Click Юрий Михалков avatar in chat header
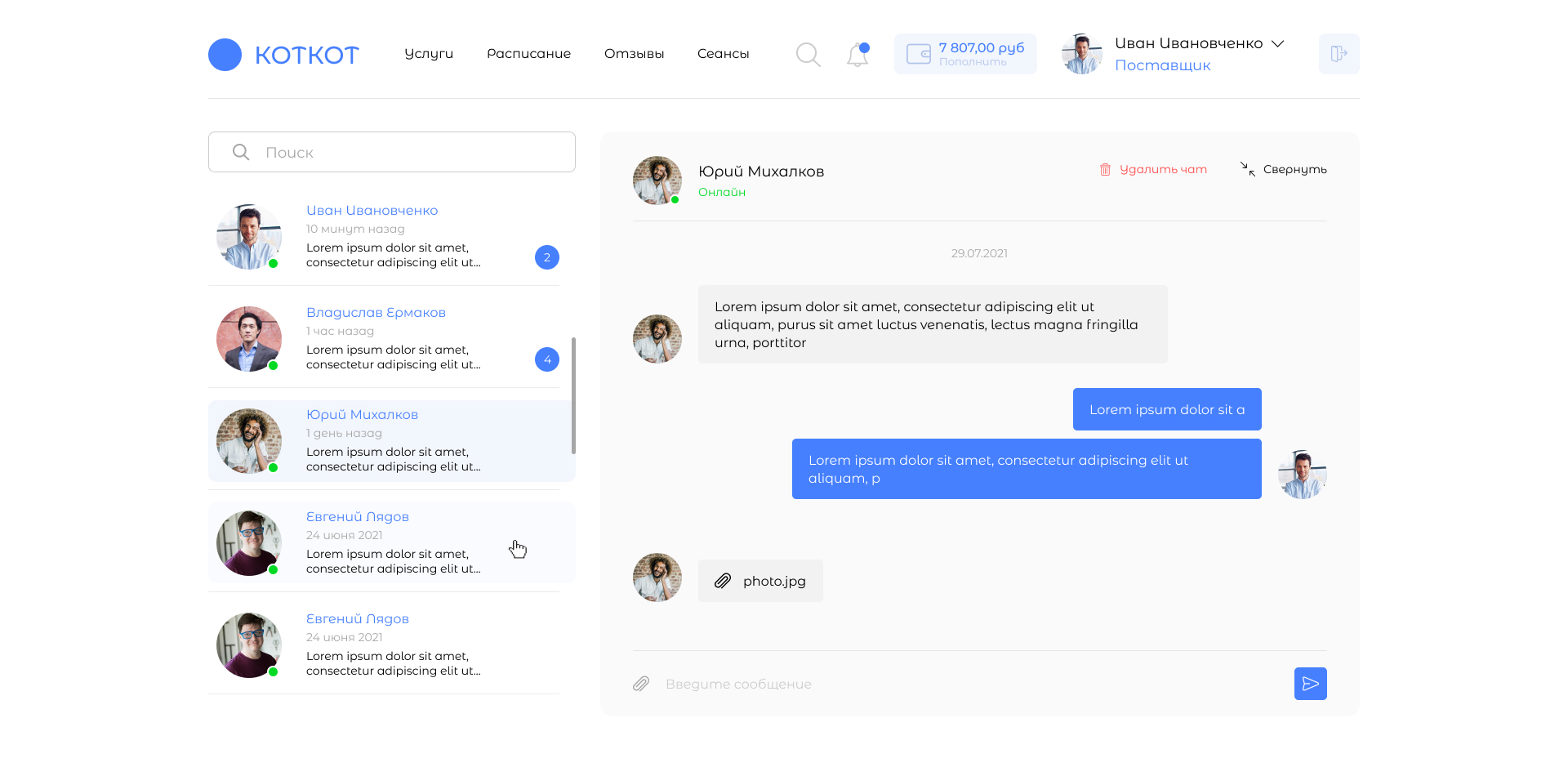1568x776 pixels. pyautogui.click(x=657, y=181)
